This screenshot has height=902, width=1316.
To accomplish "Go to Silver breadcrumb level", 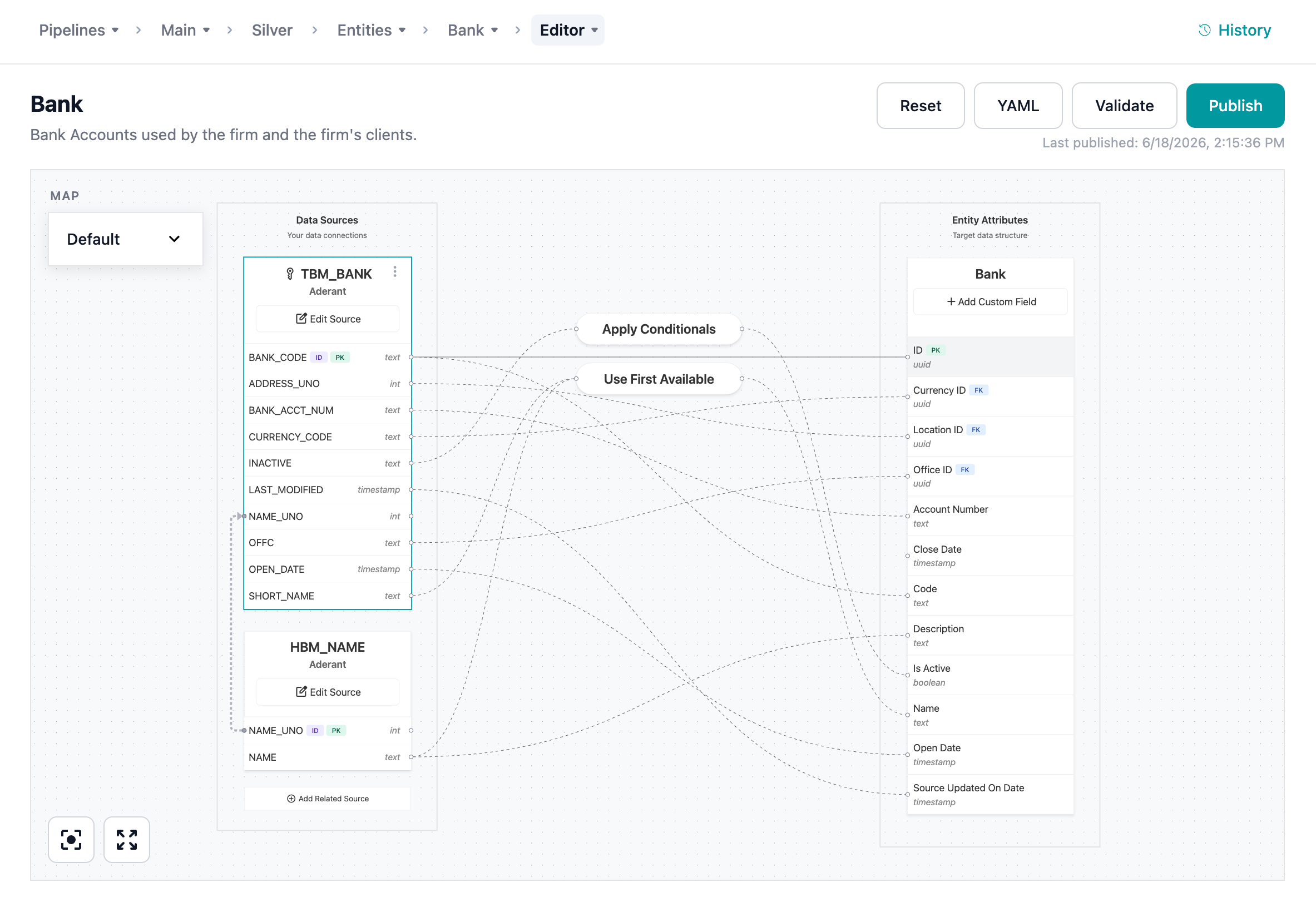I will (x=272, y=30).
